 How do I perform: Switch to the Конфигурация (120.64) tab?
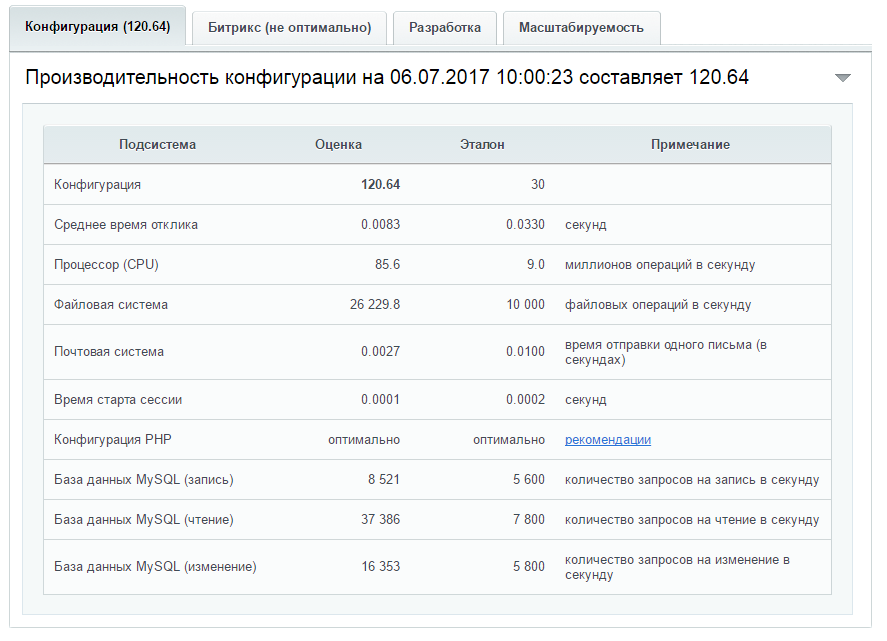coord(97,27)
